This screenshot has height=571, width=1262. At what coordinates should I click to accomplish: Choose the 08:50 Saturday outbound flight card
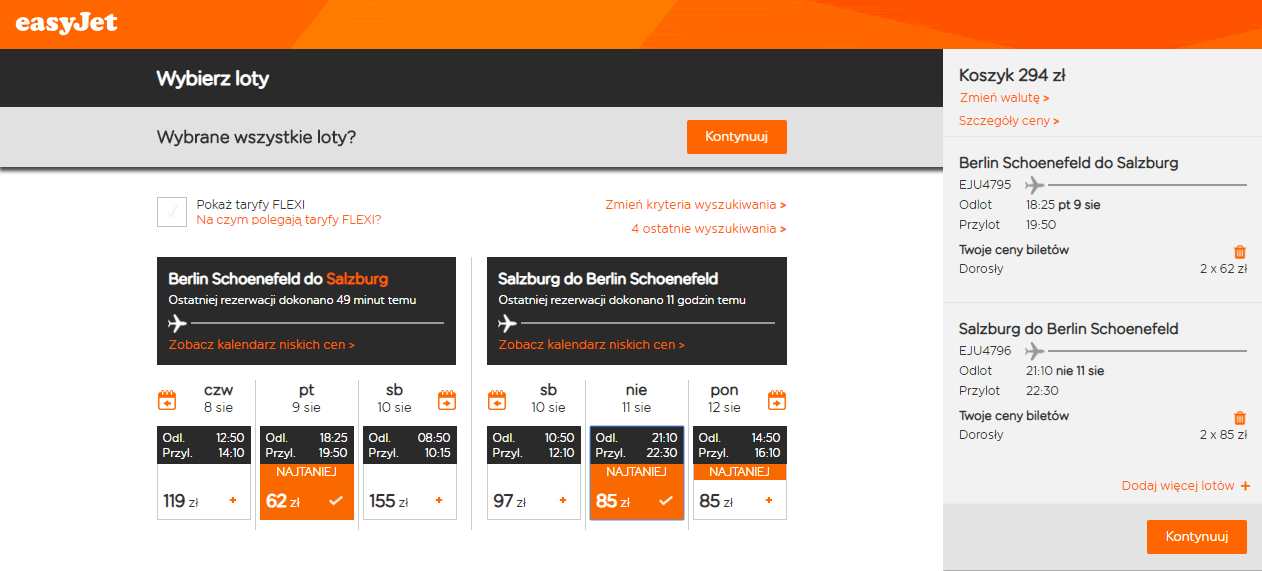pyautogui.click(x=409, y=473)
